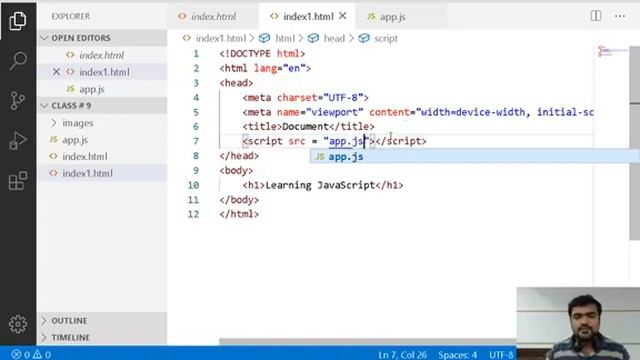Click html in the breadcrumb path
640x360 pixels.
click(285, 38)
